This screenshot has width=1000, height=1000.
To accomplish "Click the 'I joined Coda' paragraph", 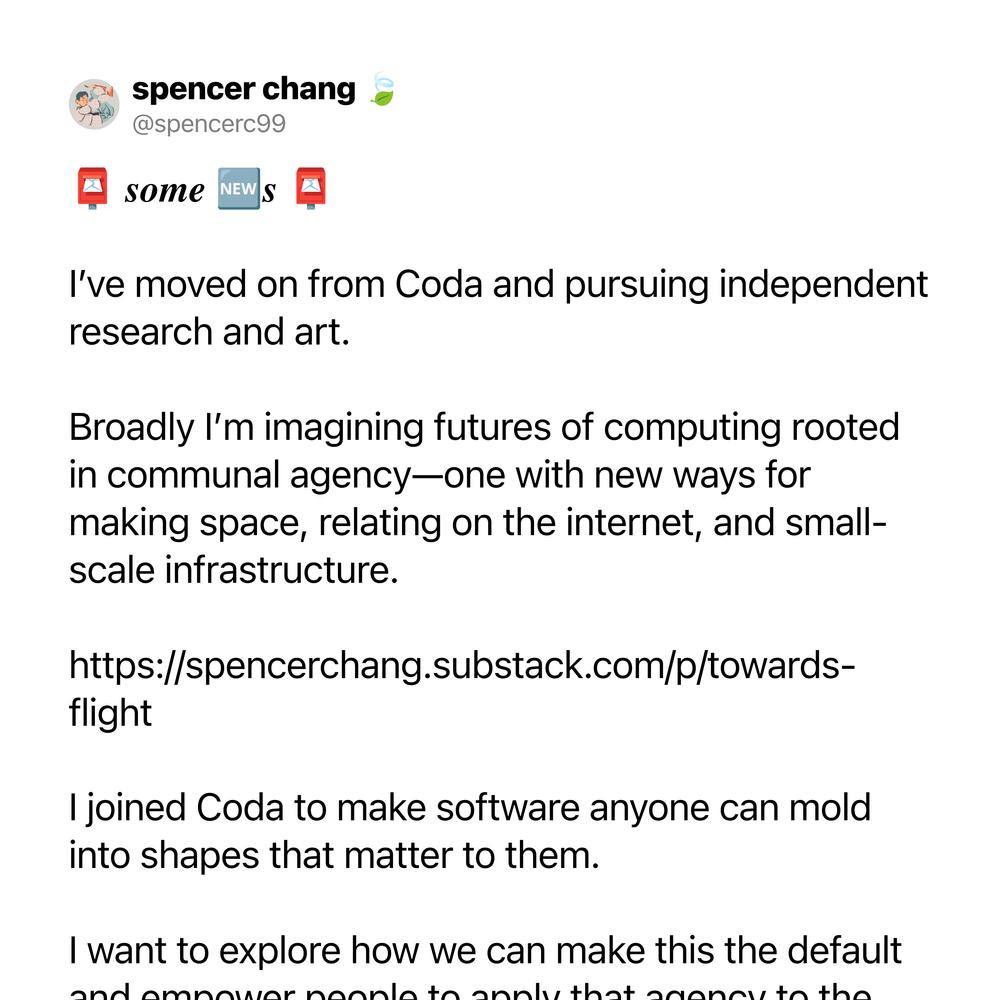I will [x=470, y=832].
